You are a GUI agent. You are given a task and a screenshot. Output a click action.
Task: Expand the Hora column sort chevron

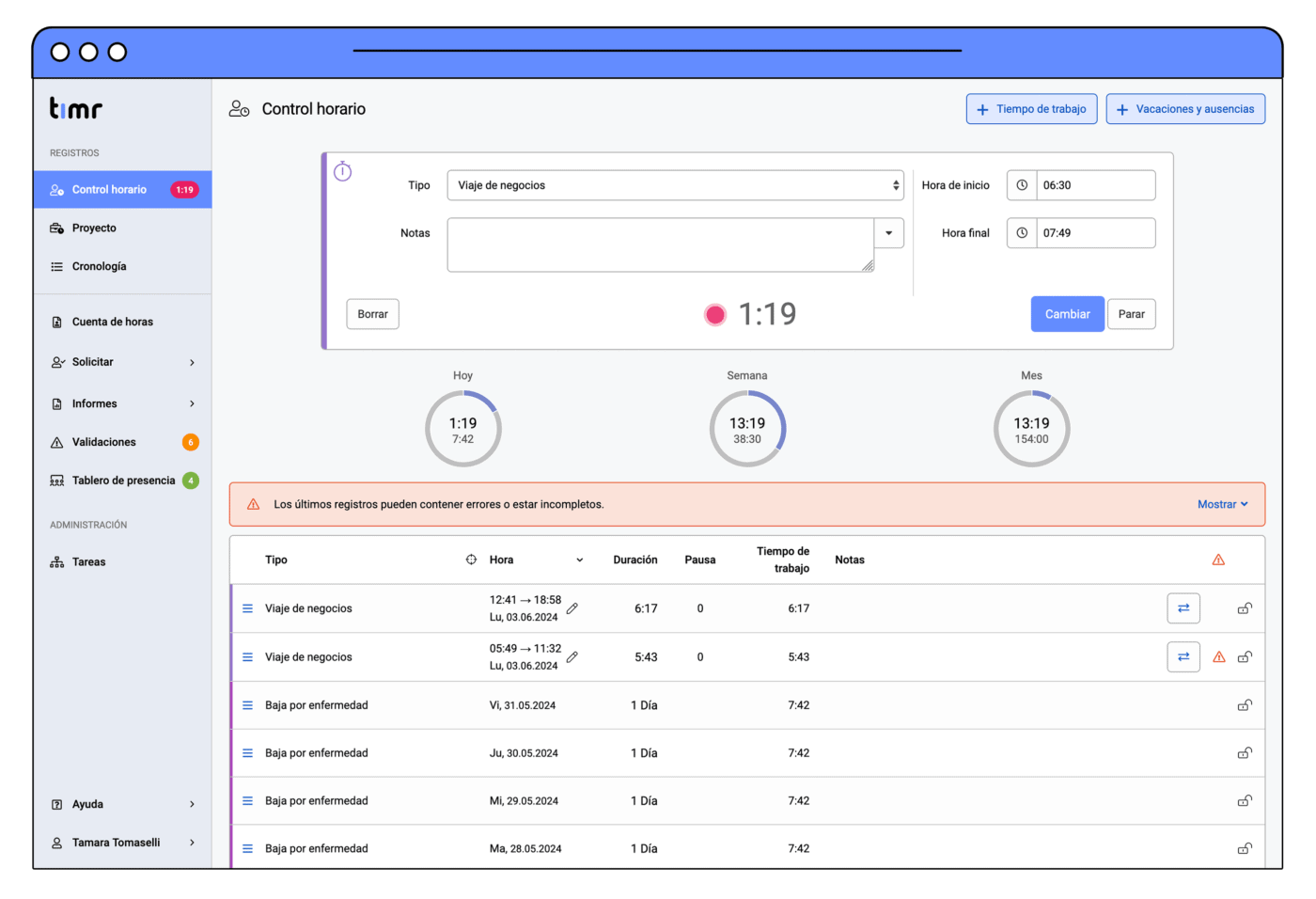[x=580, y=560]
